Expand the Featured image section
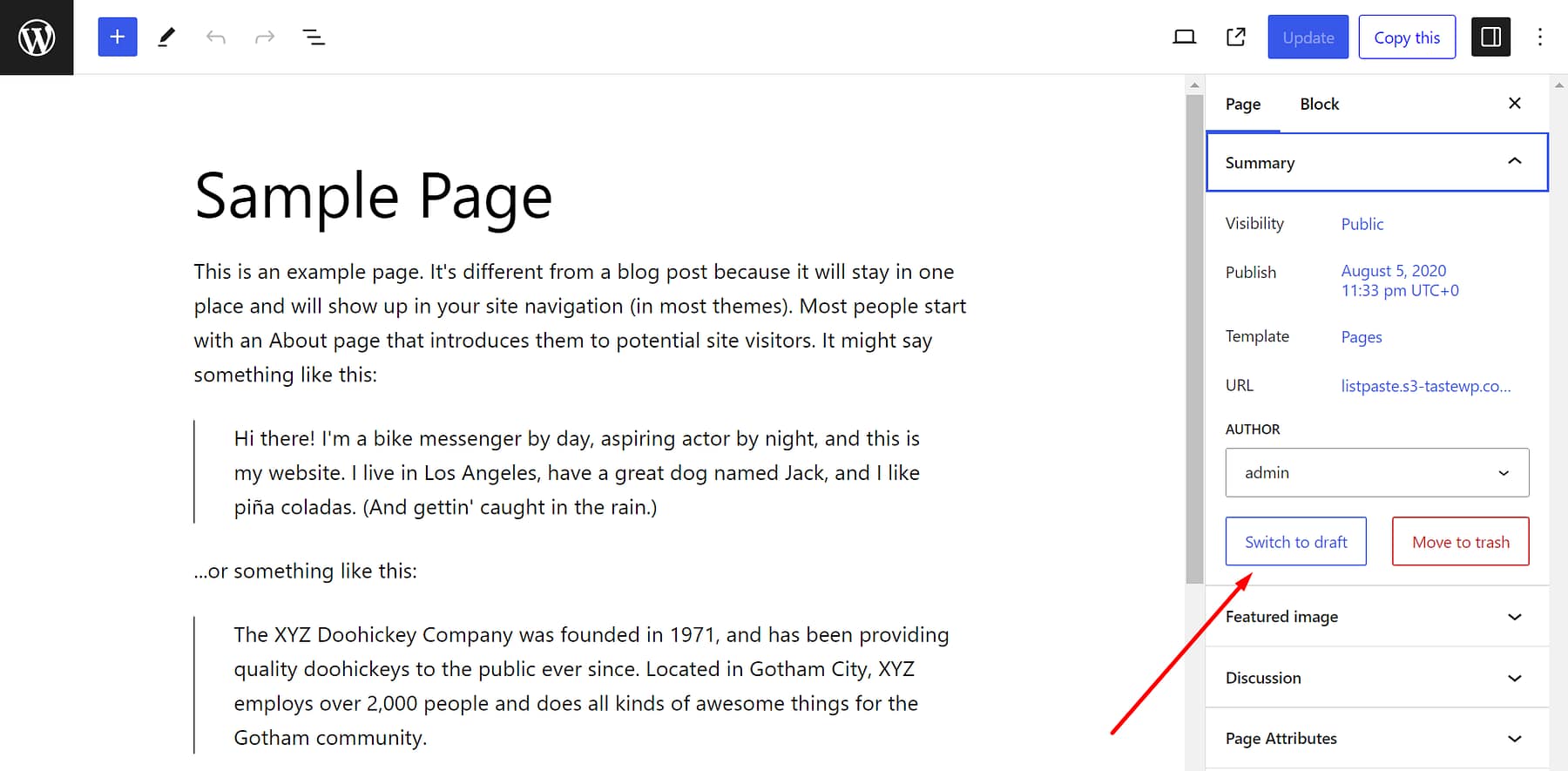This screenshot has width=1568, height=771. pos(1375,616)
